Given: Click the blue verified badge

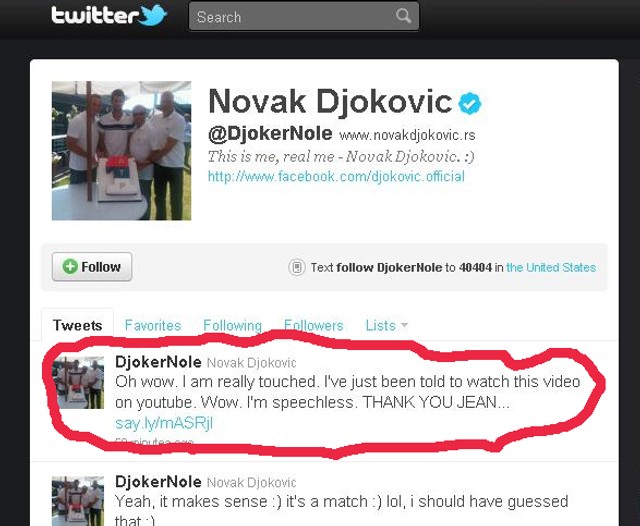Looking at the screenshot, I should click(x=470, y=103).
